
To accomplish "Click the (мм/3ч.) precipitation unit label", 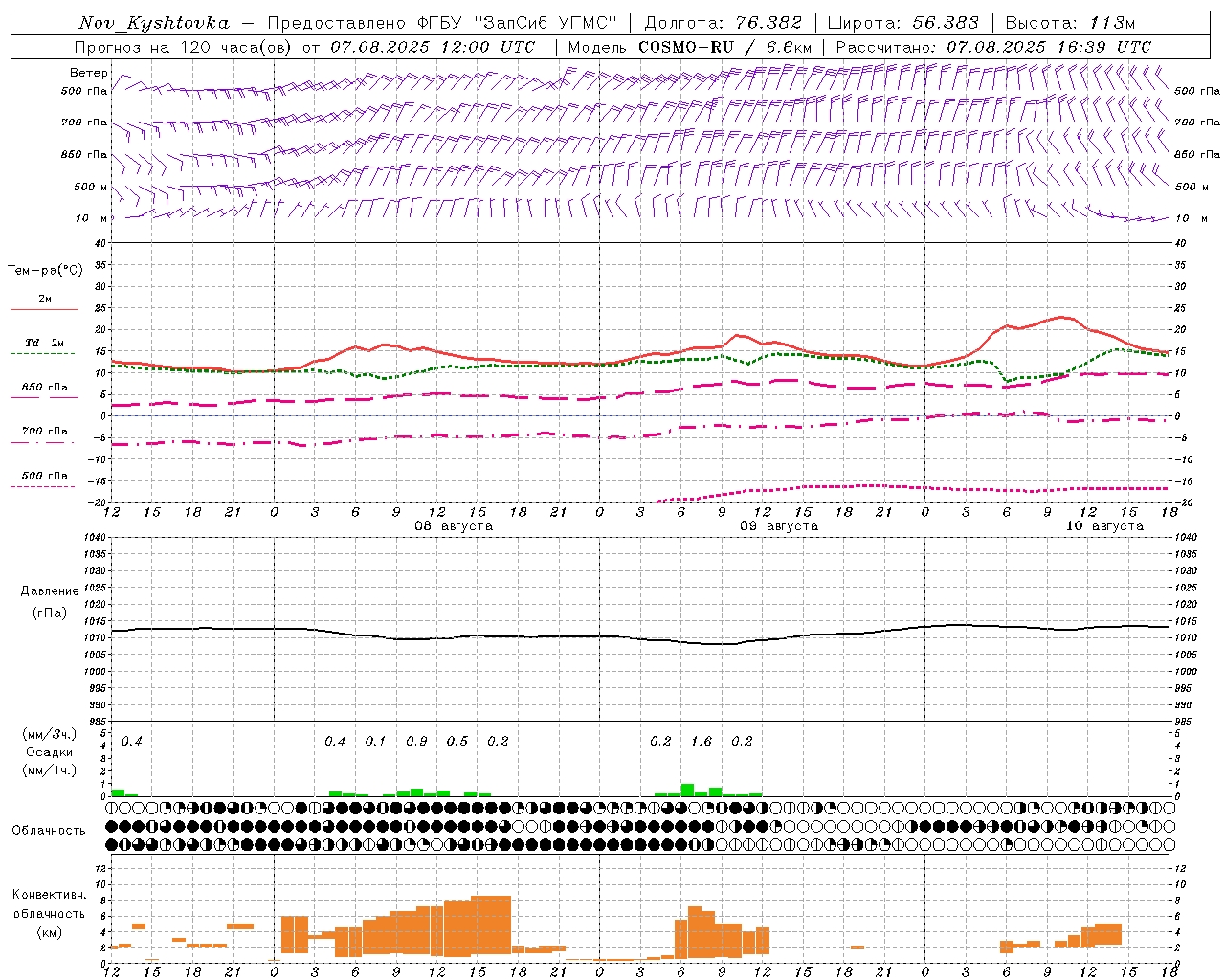I will click(50, 735).
